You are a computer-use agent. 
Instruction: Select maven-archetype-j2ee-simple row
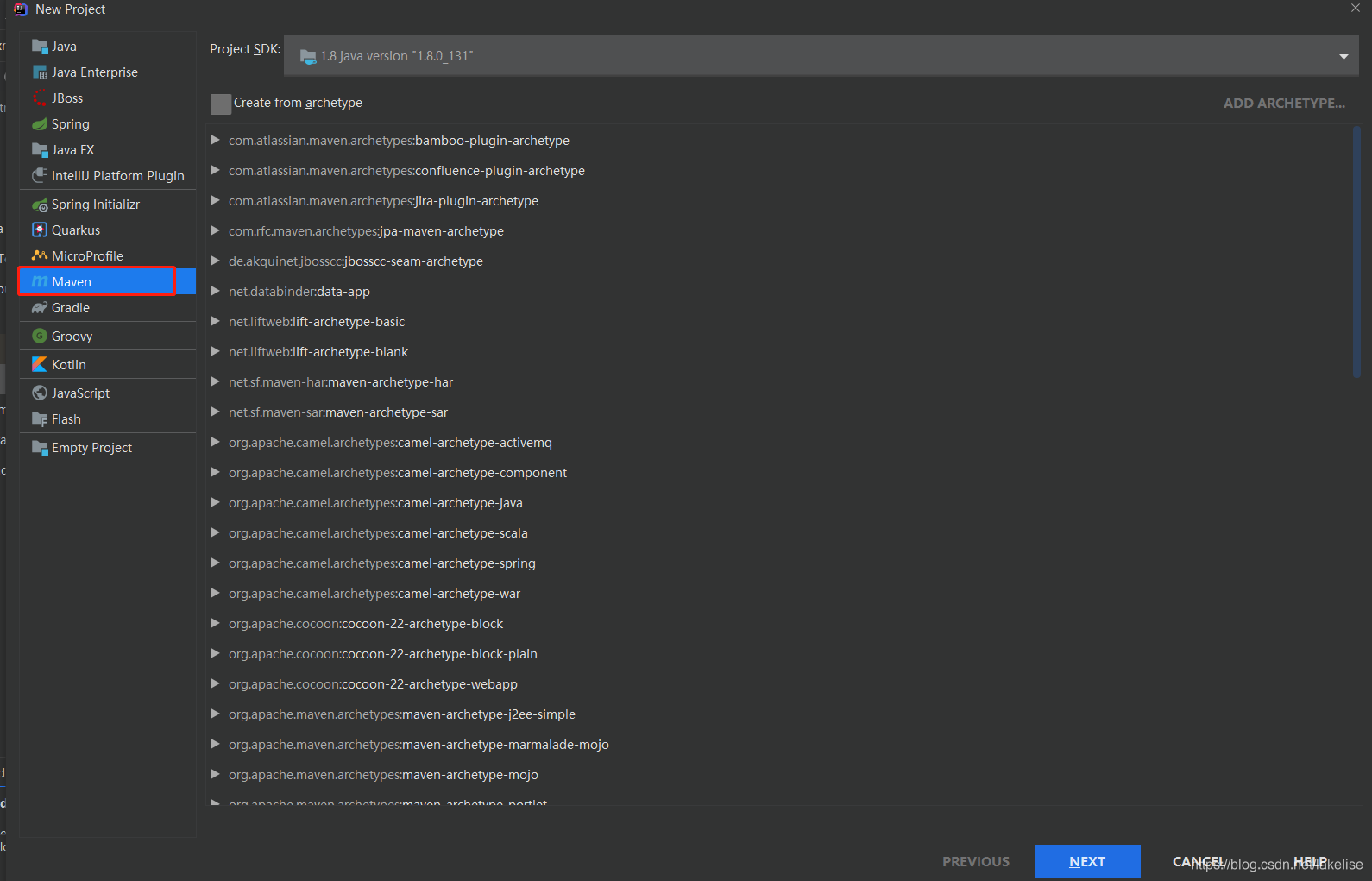coord(781,714)
